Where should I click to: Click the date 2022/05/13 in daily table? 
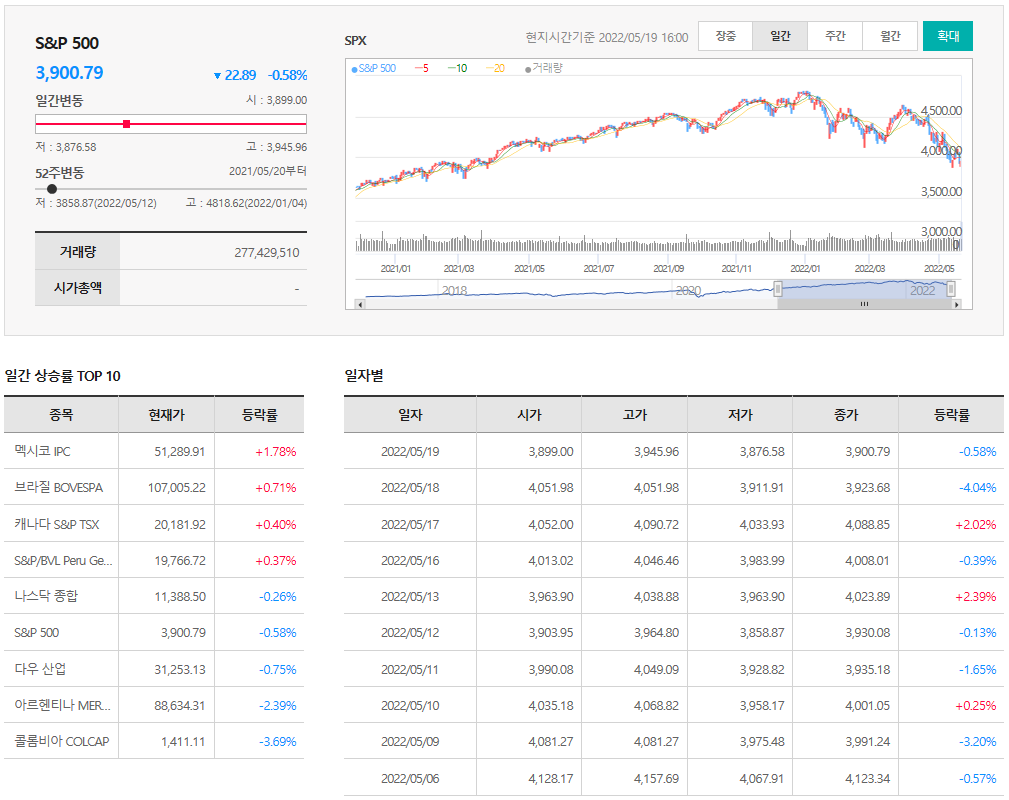tap(410, 597)
